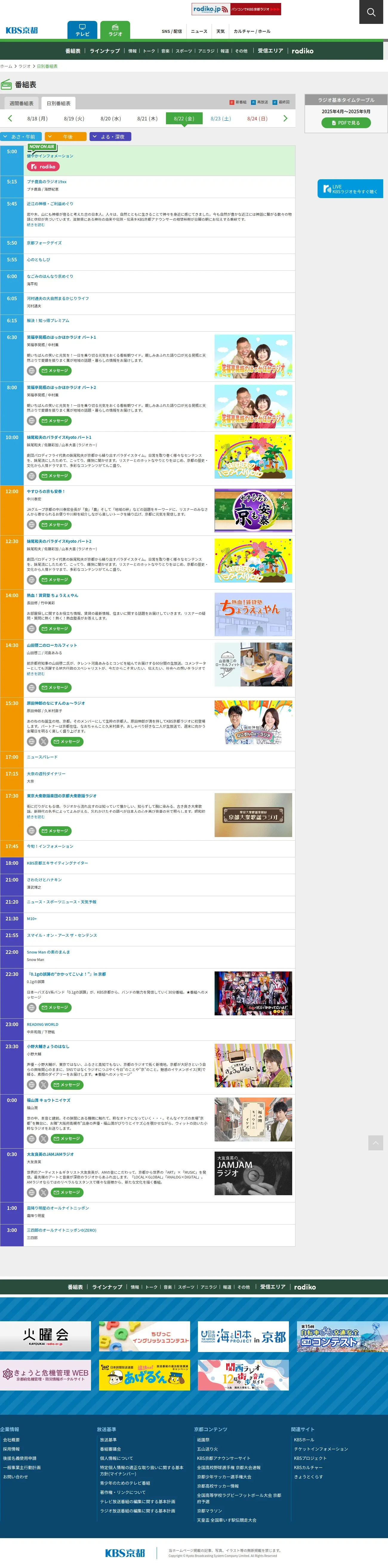
Task: Click X icon for 小野大輔きょうのはなし
Action: coord(44,1085)
